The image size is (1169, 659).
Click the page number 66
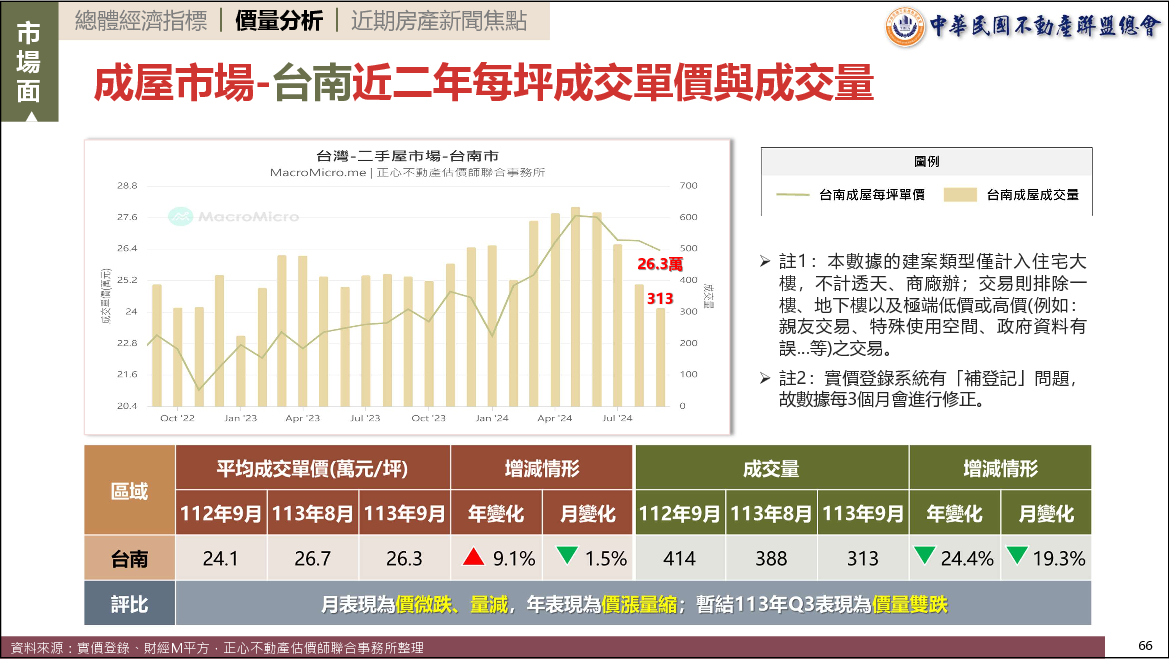[x=1145, y=645]
